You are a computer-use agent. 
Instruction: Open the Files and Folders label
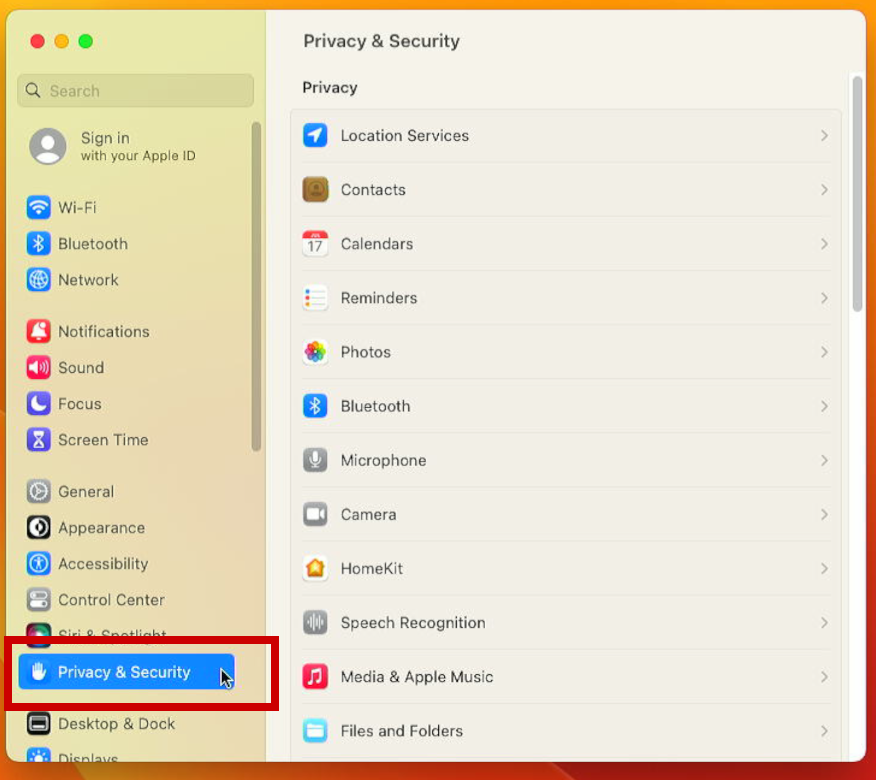(402, 731)
